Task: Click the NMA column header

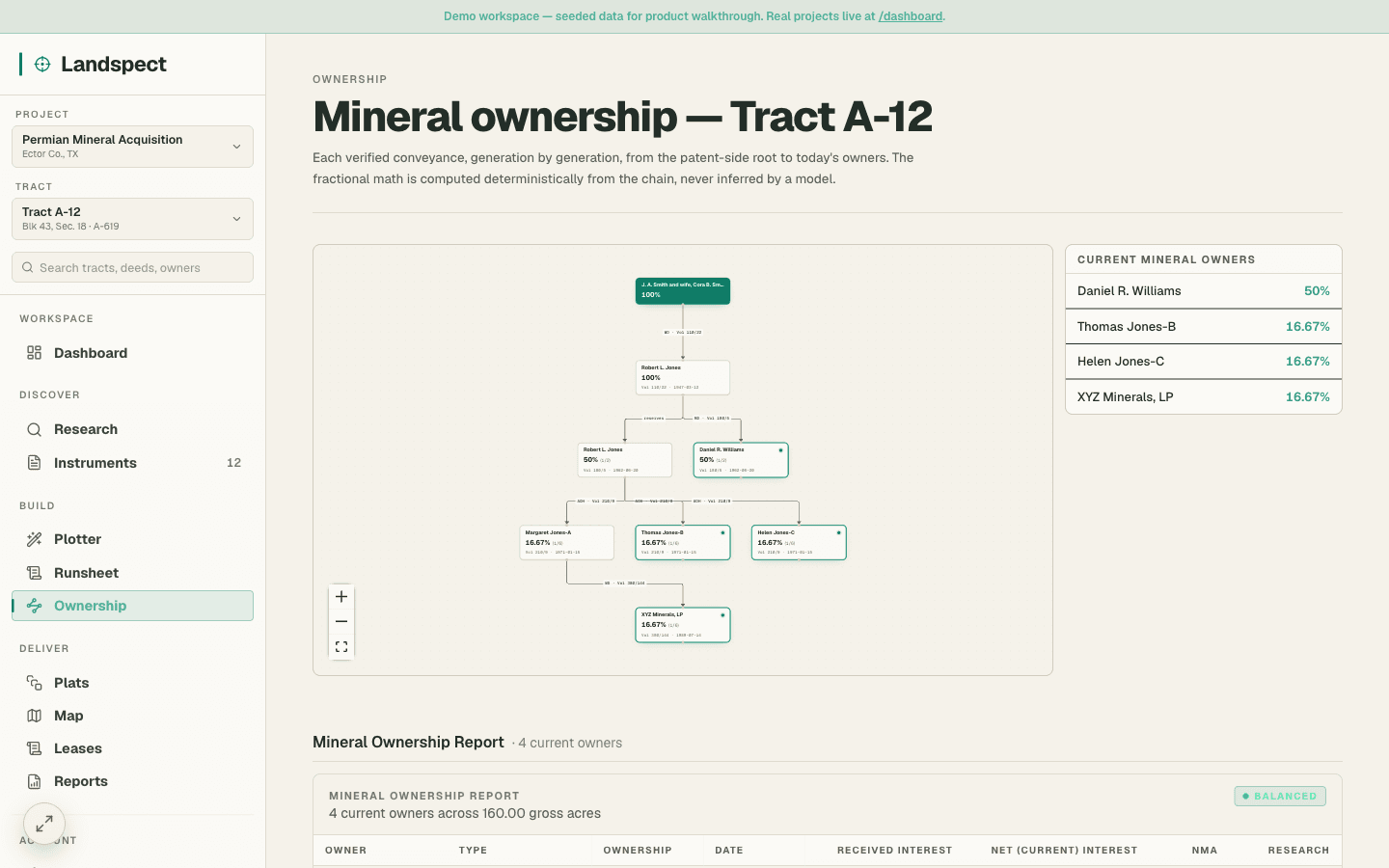Action: pos(1205,851)
